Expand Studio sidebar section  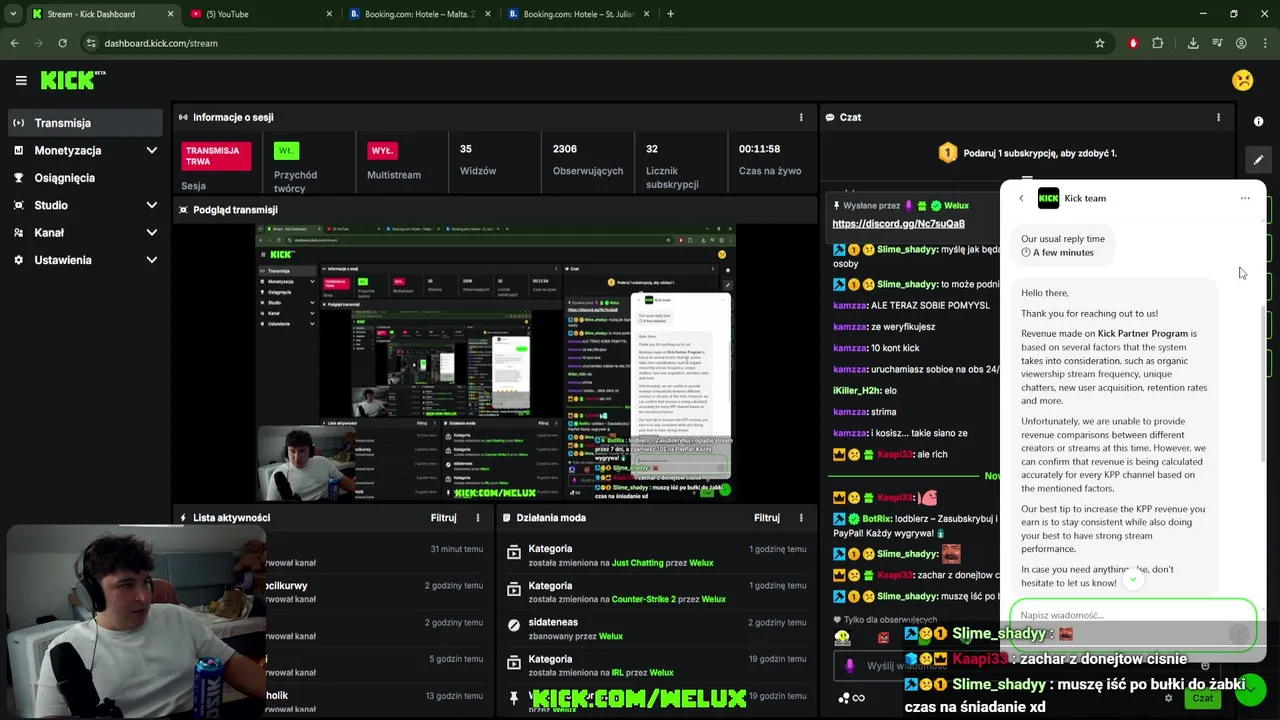tap(151, 205)
